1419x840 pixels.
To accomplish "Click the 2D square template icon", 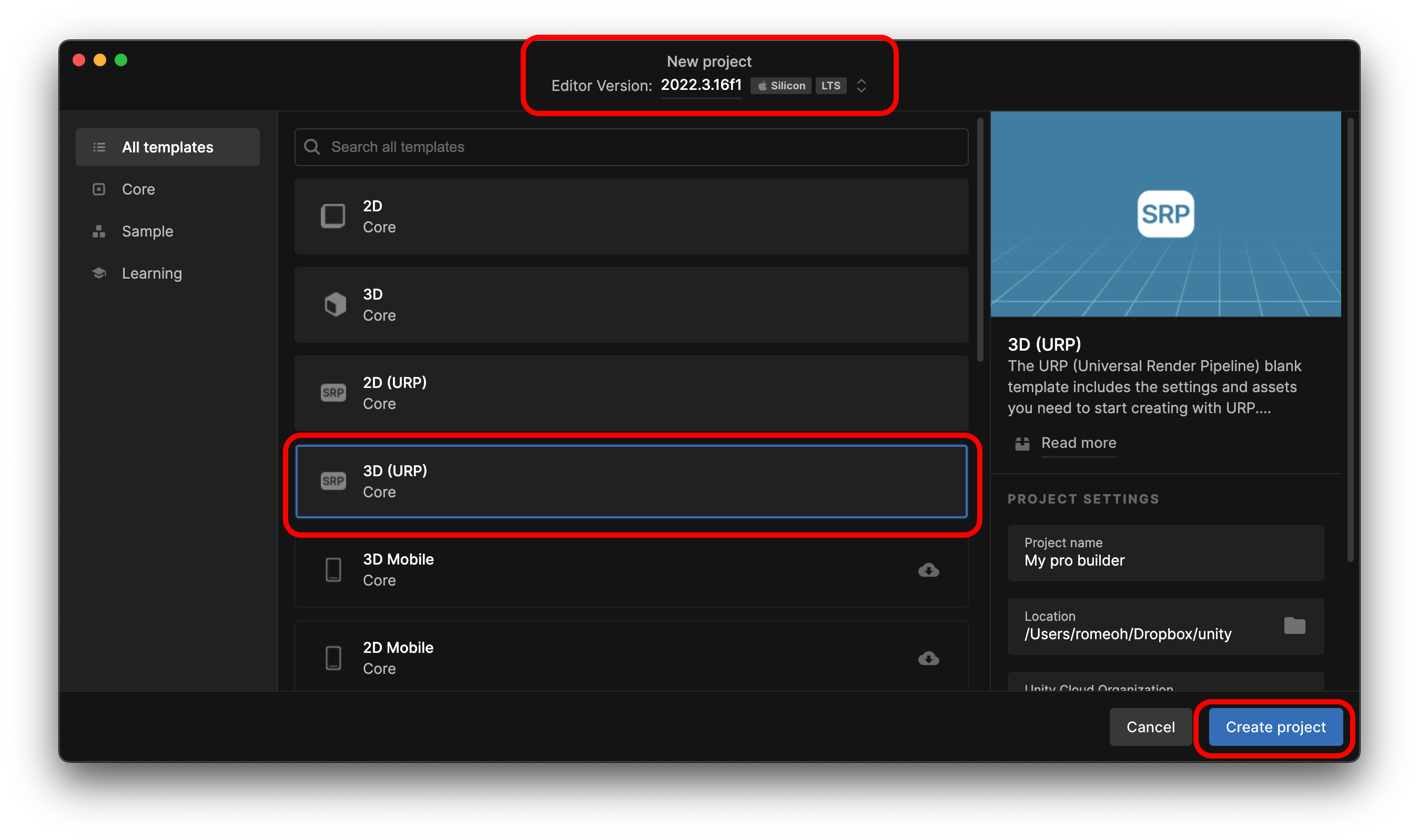I will coord(333,216).
